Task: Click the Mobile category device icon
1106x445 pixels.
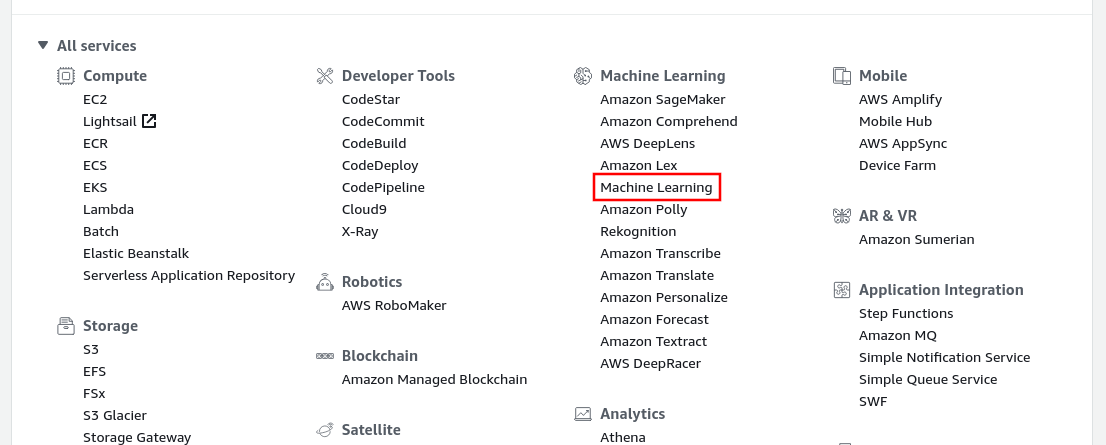Action: pos(842,76)
